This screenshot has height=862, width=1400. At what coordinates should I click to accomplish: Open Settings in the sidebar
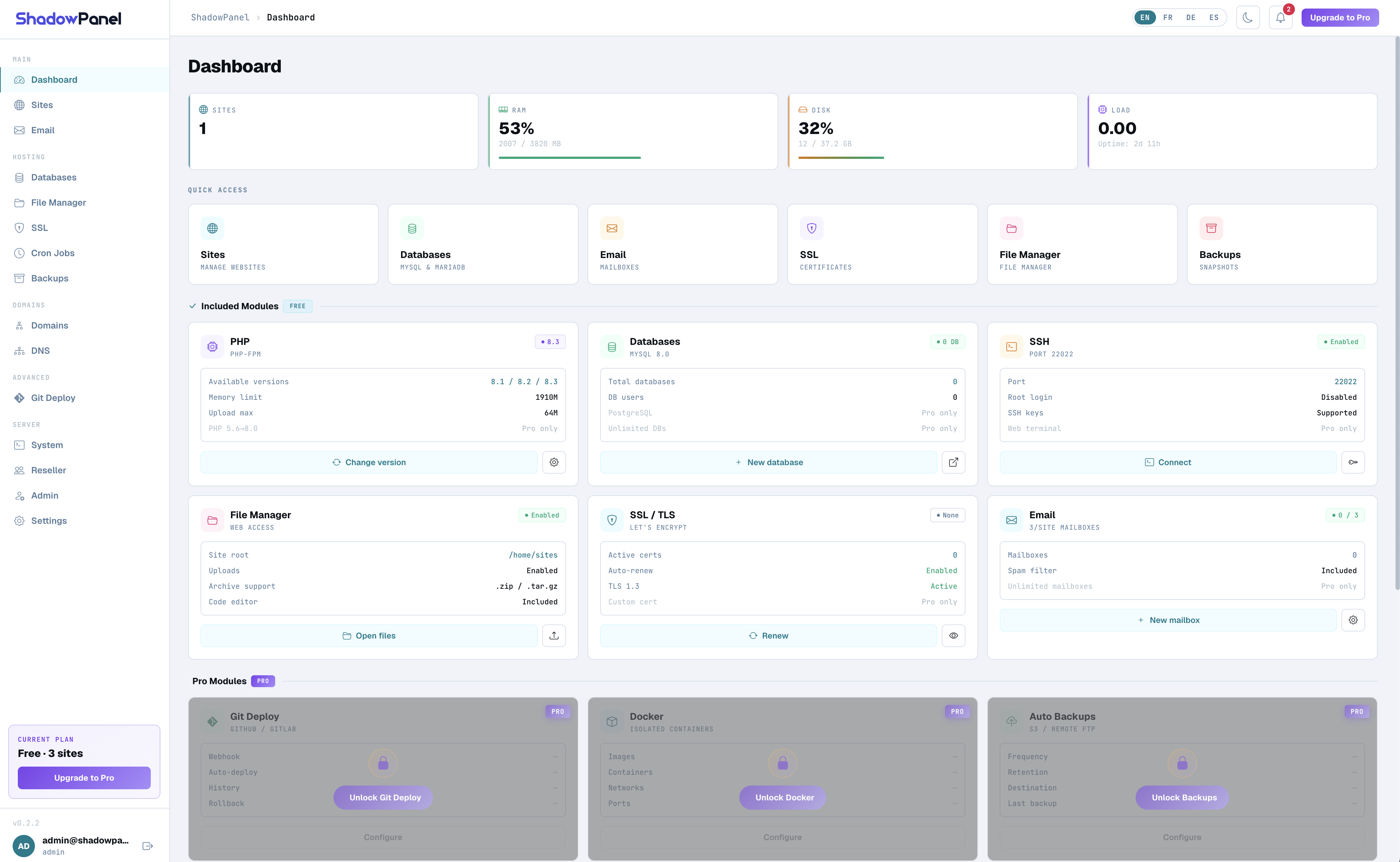click(x=84, y=520)
